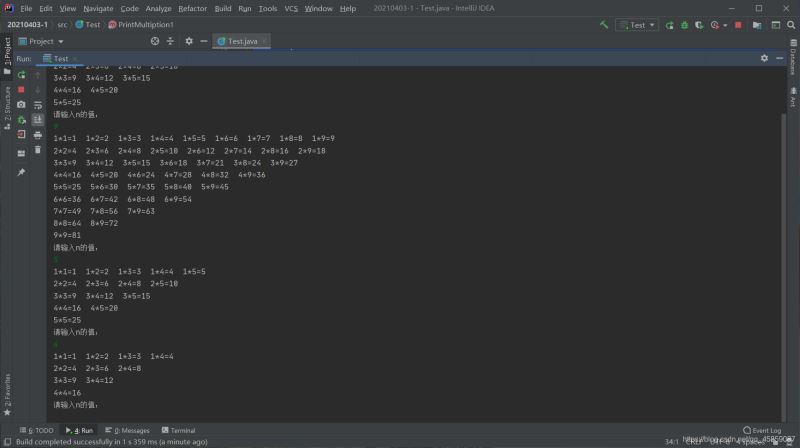Screen dimensions: 800x448
Task: Open the Test run configuration dropdown
Action: [x=637, y=25]
